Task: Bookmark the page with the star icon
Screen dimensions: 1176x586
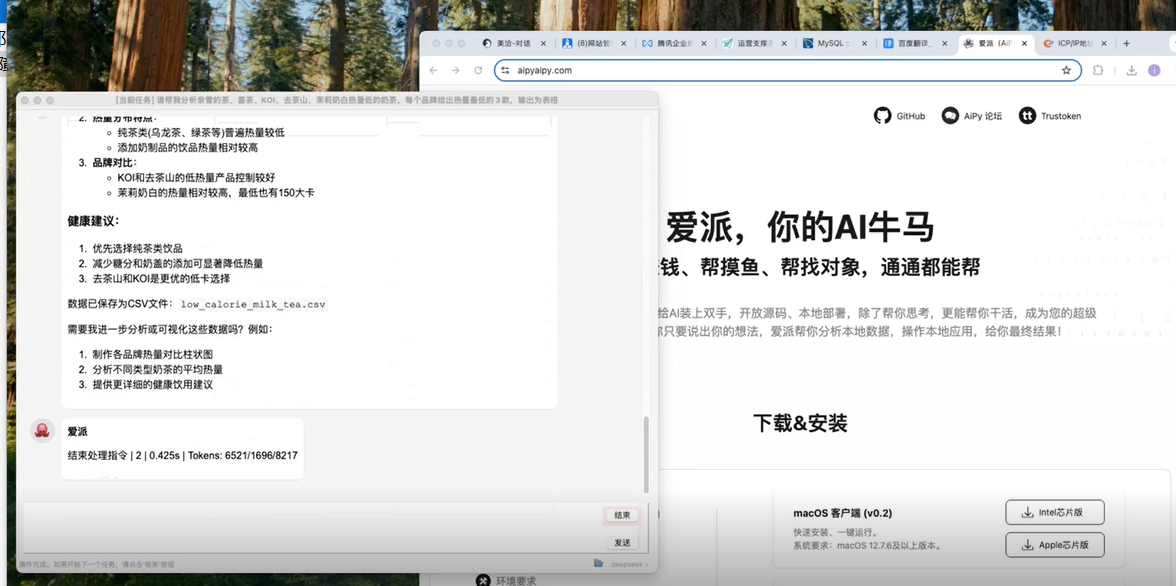Action: point(1066,71)
